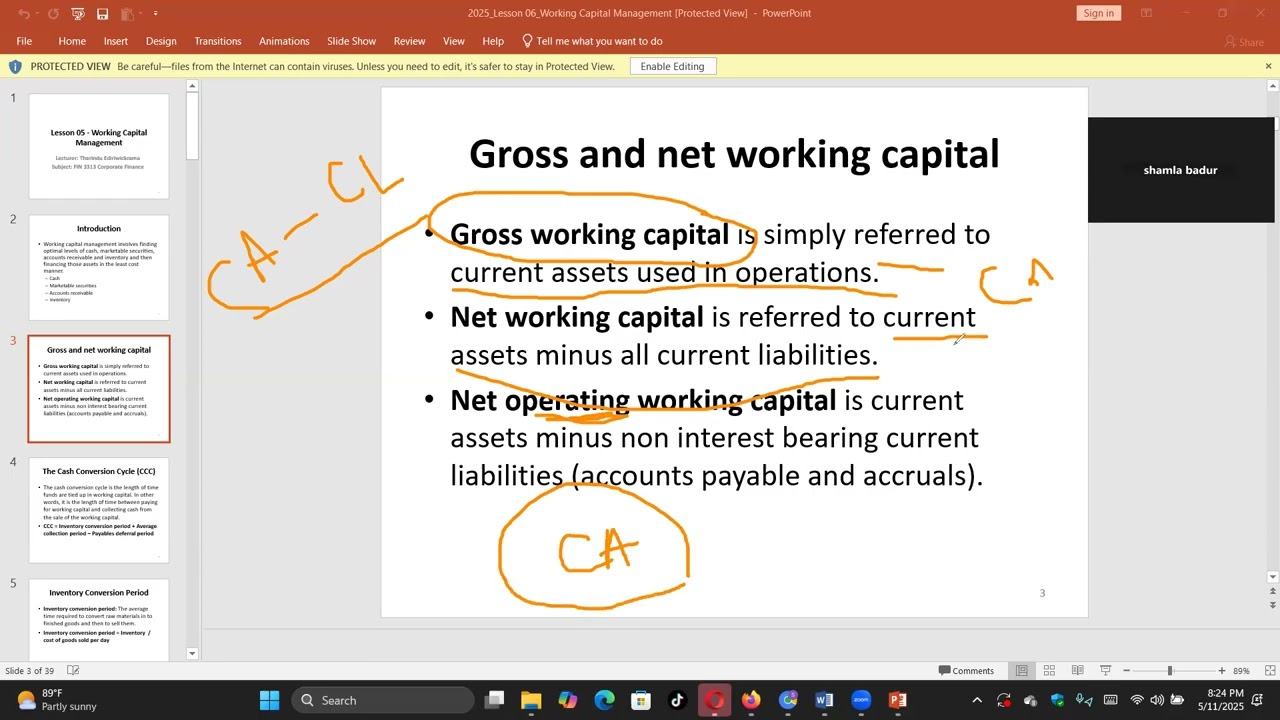Click Fit slide to current window icon

click(1270, 671)
